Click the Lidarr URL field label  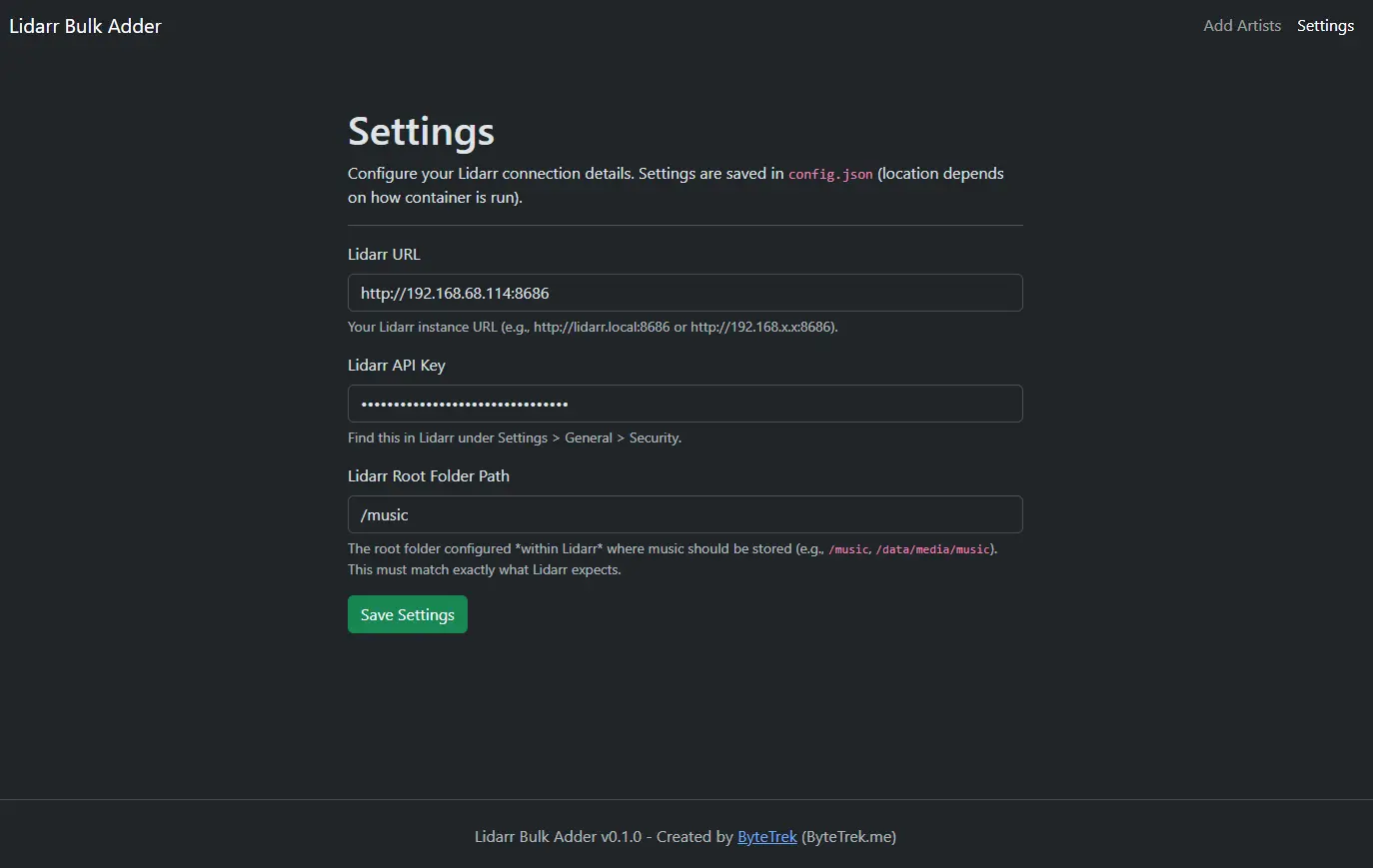pyautogui.click(x=384, y=254)
